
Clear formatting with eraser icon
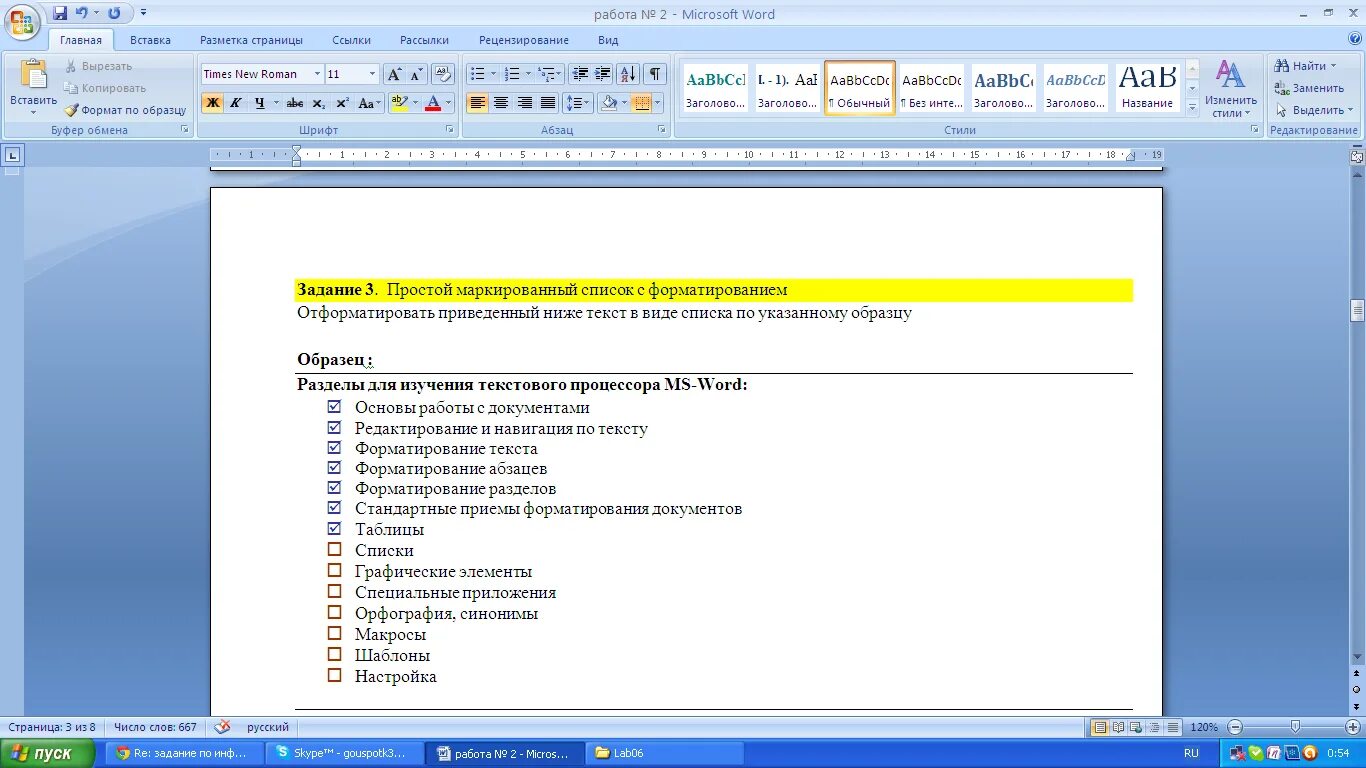pos(444,74)
